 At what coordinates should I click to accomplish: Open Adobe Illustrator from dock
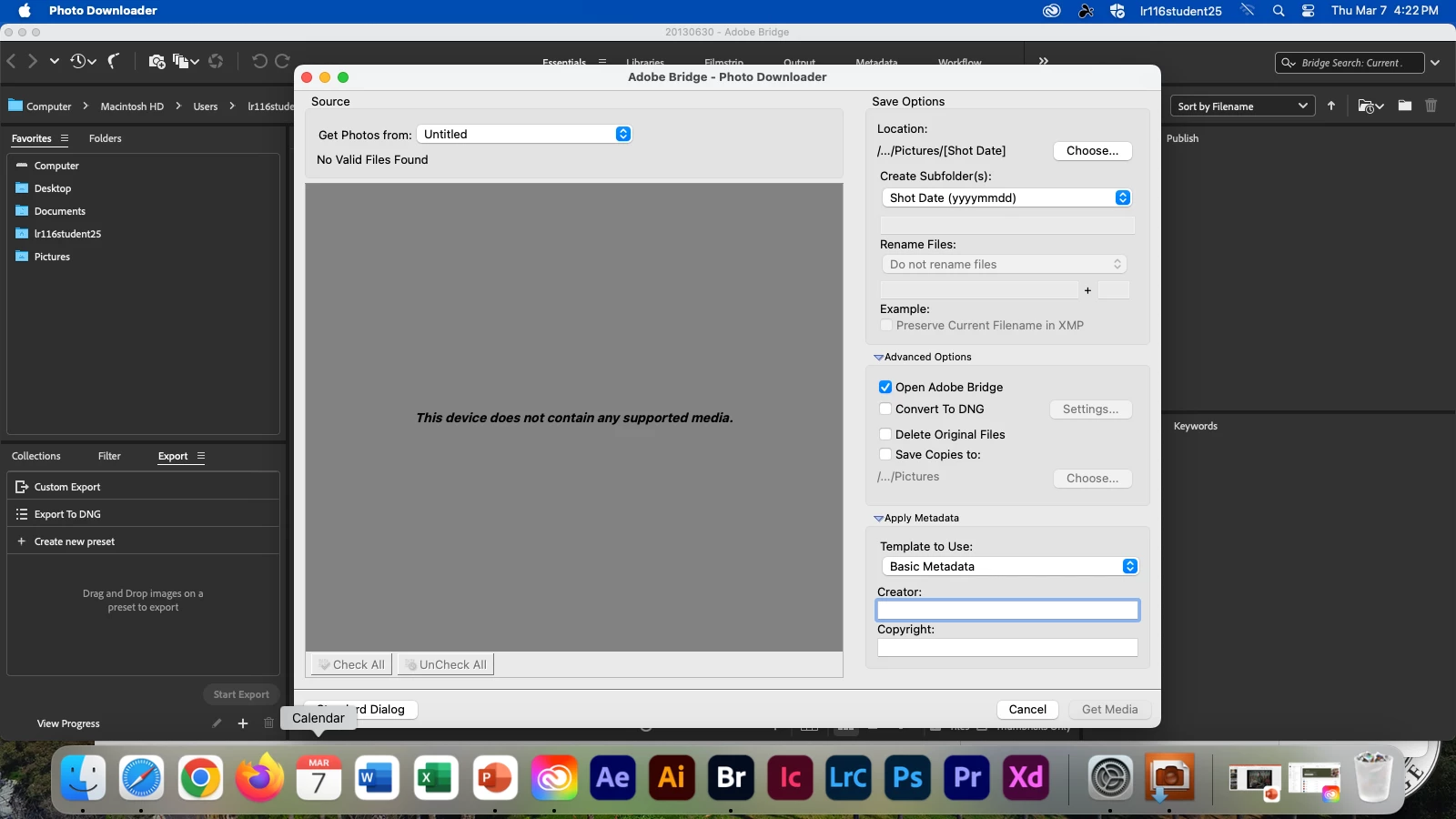[x=672, y=778]
